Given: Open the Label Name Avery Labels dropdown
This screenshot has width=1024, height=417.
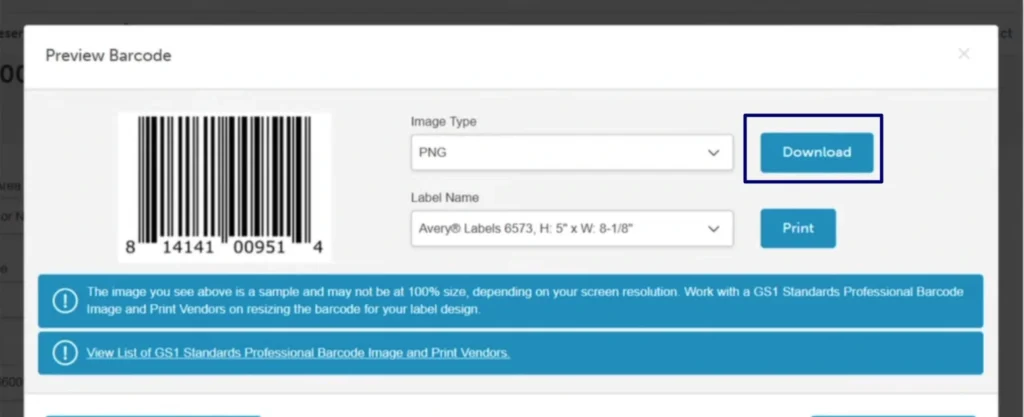Looking at the screenshot, I should [571, 228].
